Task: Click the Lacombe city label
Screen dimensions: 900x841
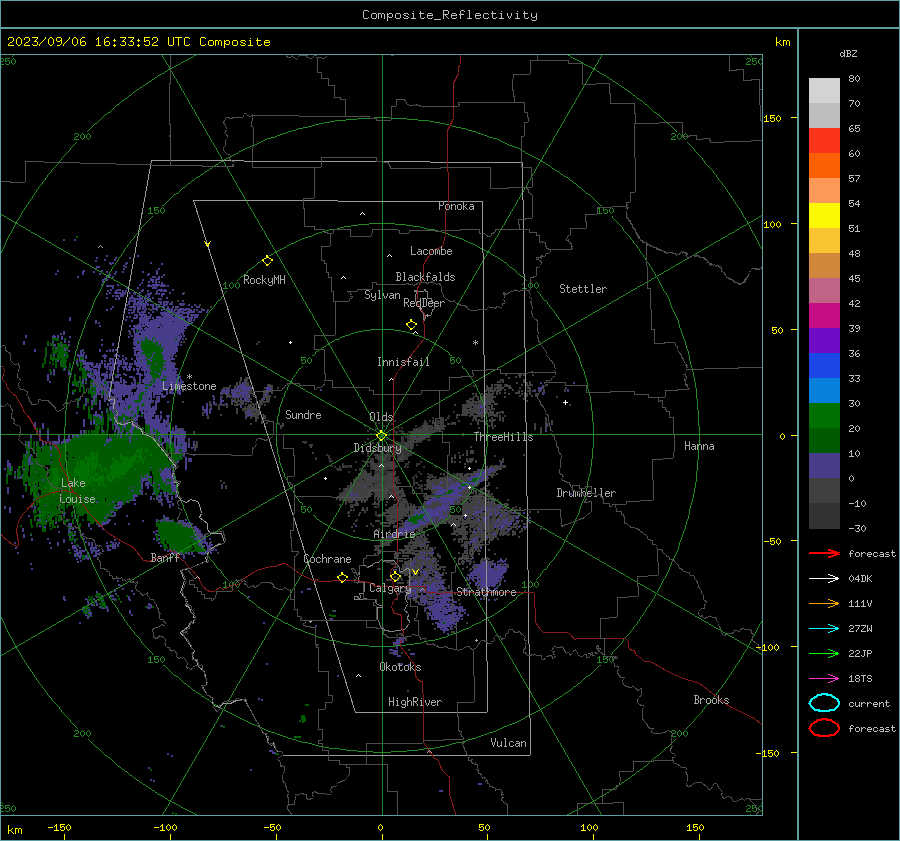Action: click(431, 251)
